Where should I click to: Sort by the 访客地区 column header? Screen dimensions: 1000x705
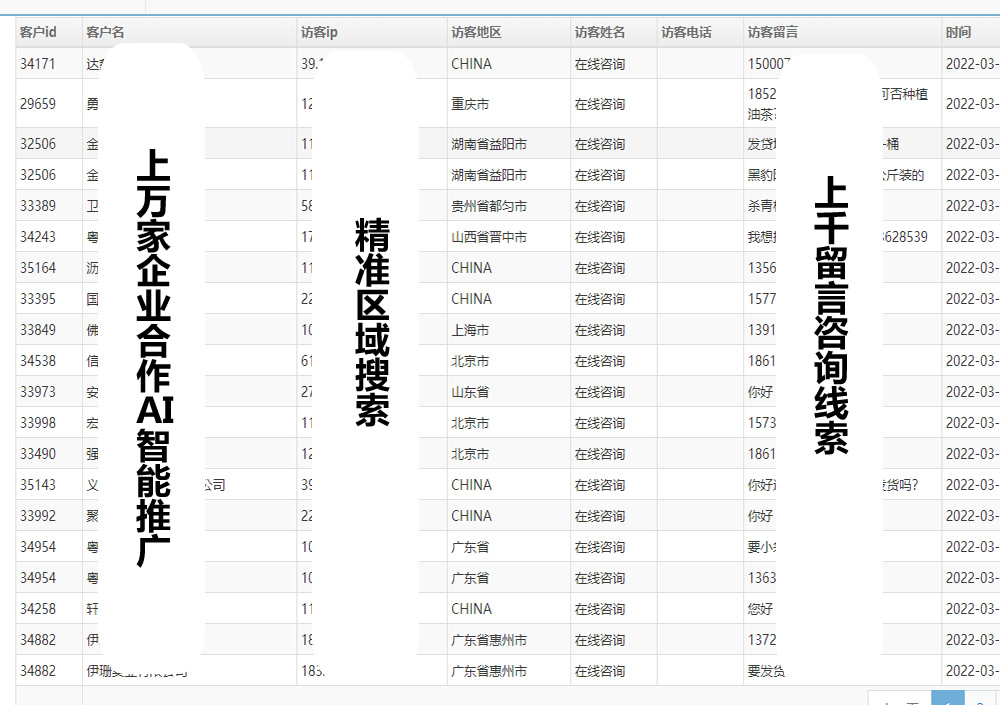pos(476,32)
